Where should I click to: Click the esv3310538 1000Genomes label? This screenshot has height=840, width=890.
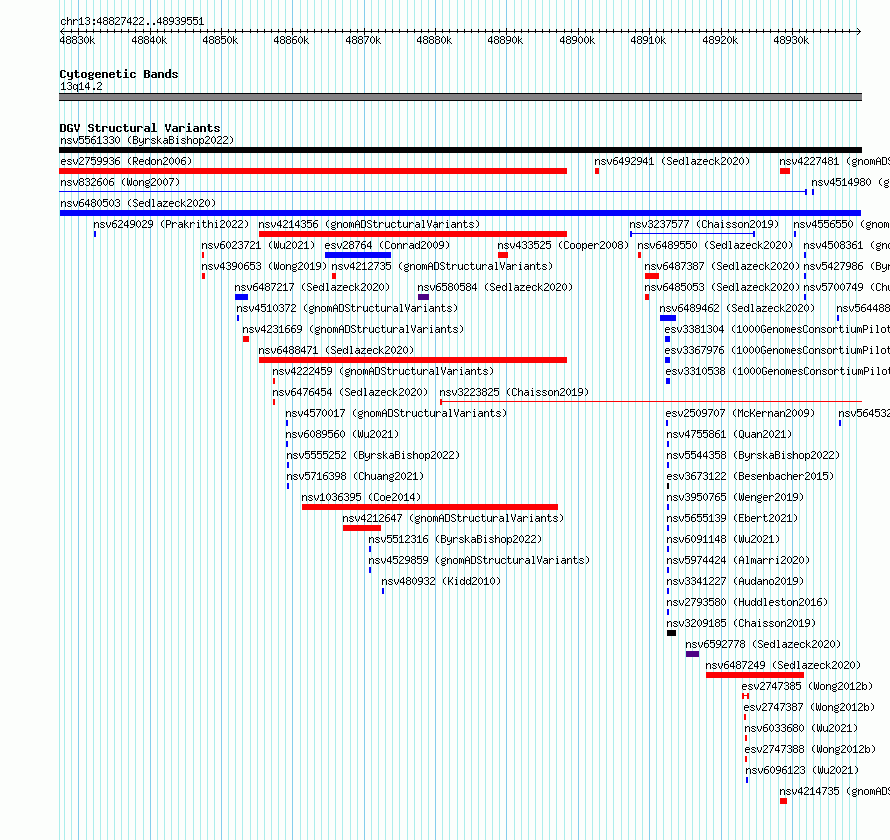pyautogui.click(x=778, y=371)
